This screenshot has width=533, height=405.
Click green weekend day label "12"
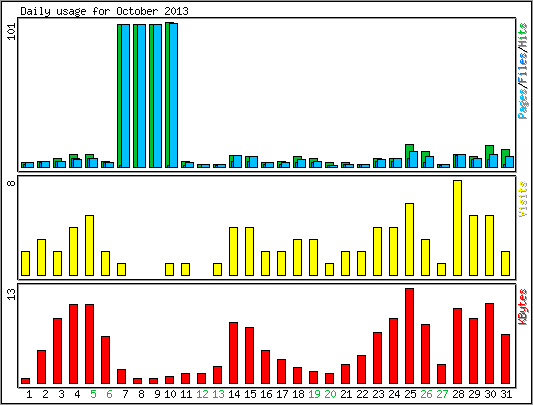point(202,394)
